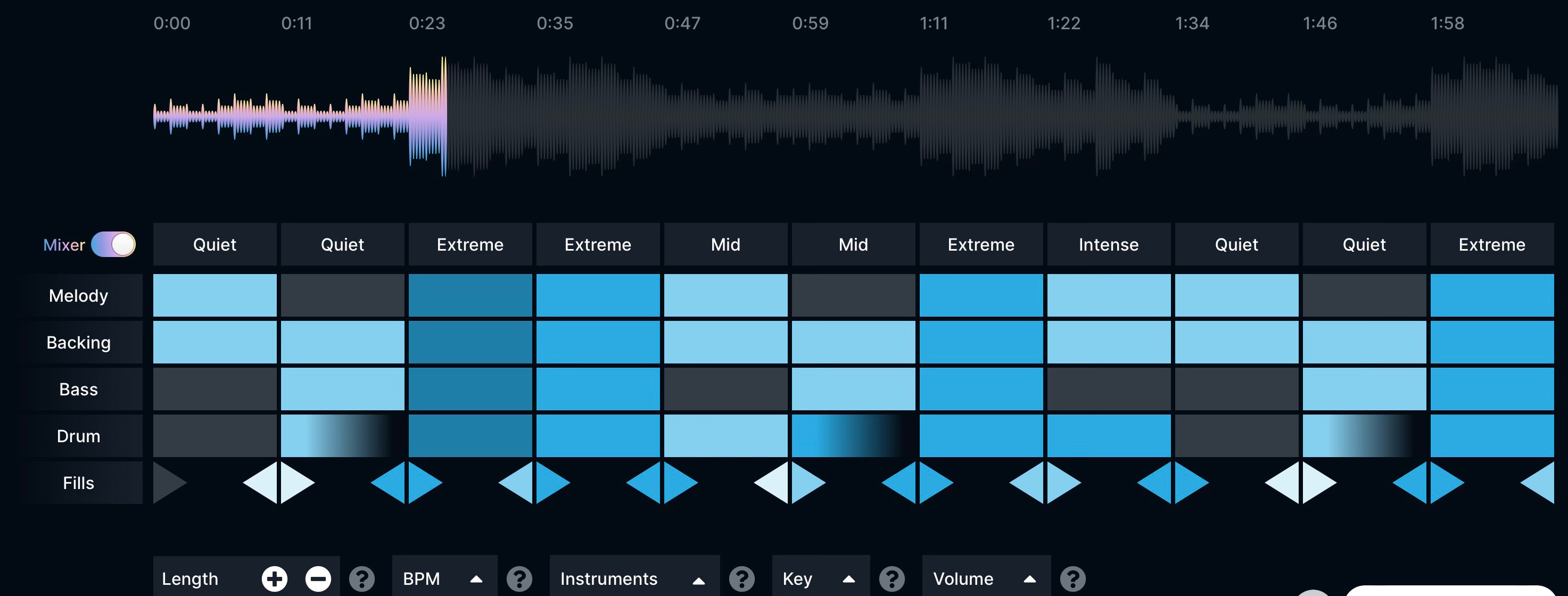Open the Volume dropdown
1568x596 pixels.
(x=986, y=578)
